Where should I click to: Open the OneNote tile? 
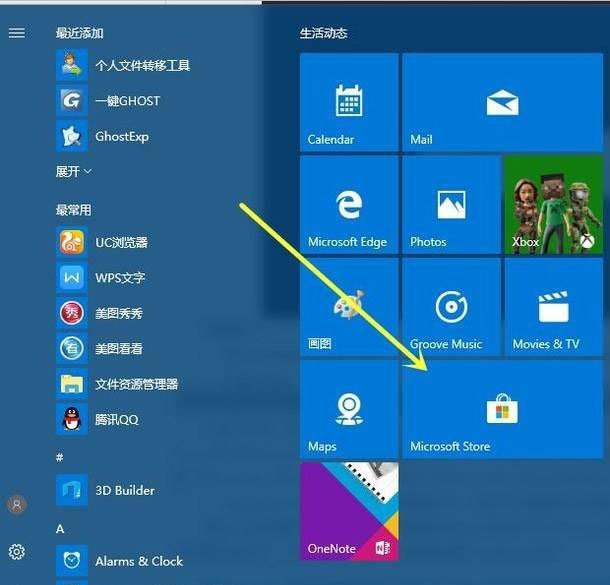349,511
